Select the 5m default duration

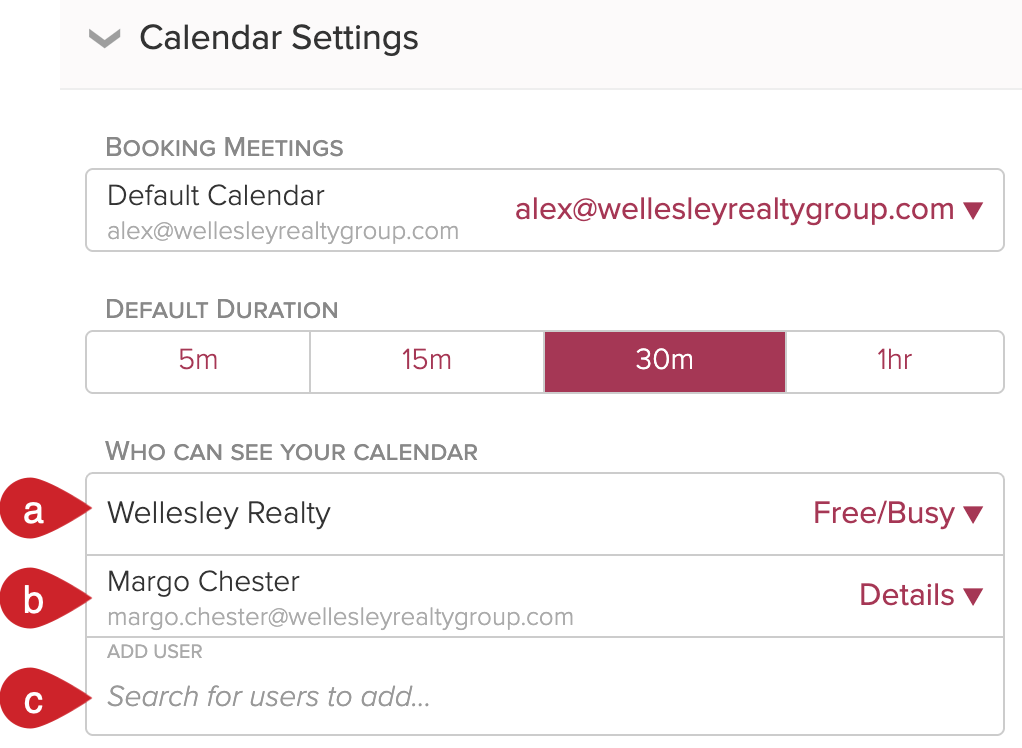tap(198, 362)
